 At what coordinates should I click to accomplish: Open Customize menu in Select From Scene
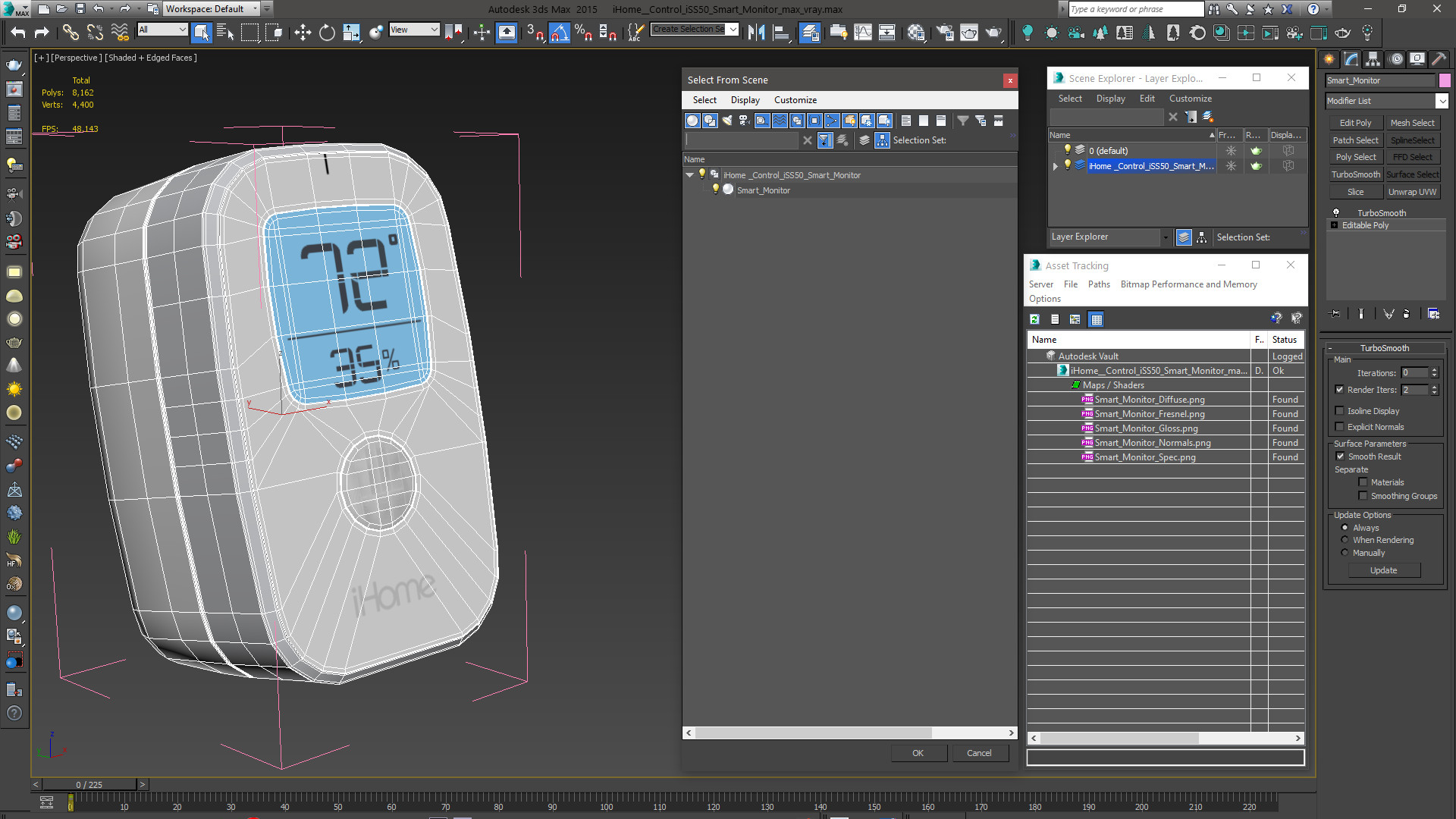point(795,100)
